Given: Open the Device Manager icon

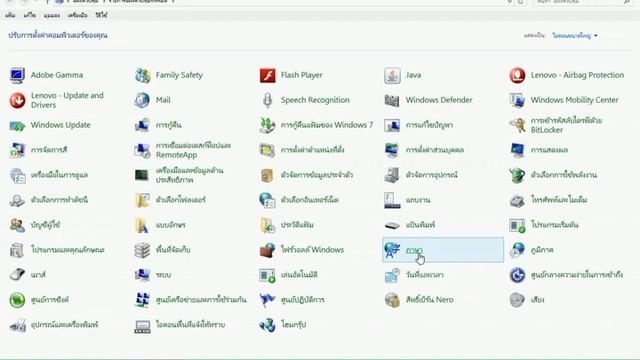Looking at the screenshot, I should [x=392, y=176].
